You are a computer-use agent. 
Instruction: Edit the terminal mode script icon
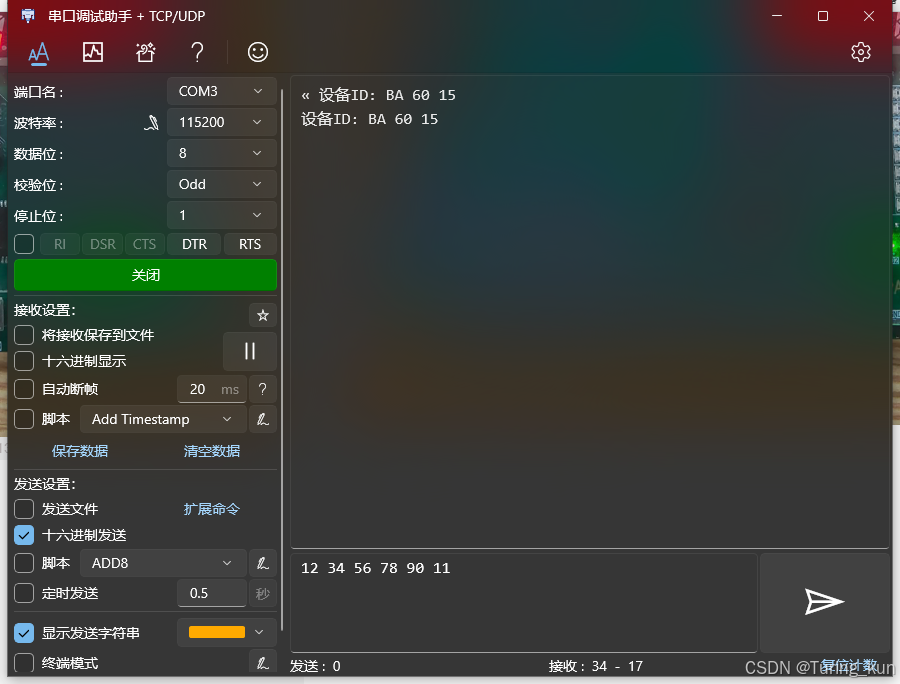(x=263, y=663)
